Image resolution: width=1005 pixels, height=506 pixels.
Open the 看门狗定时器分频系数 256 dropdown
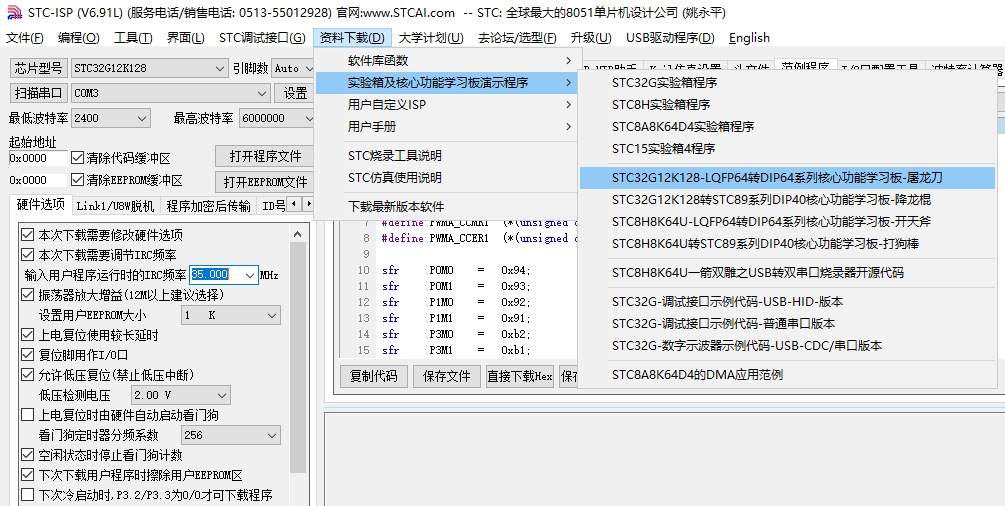272,435
